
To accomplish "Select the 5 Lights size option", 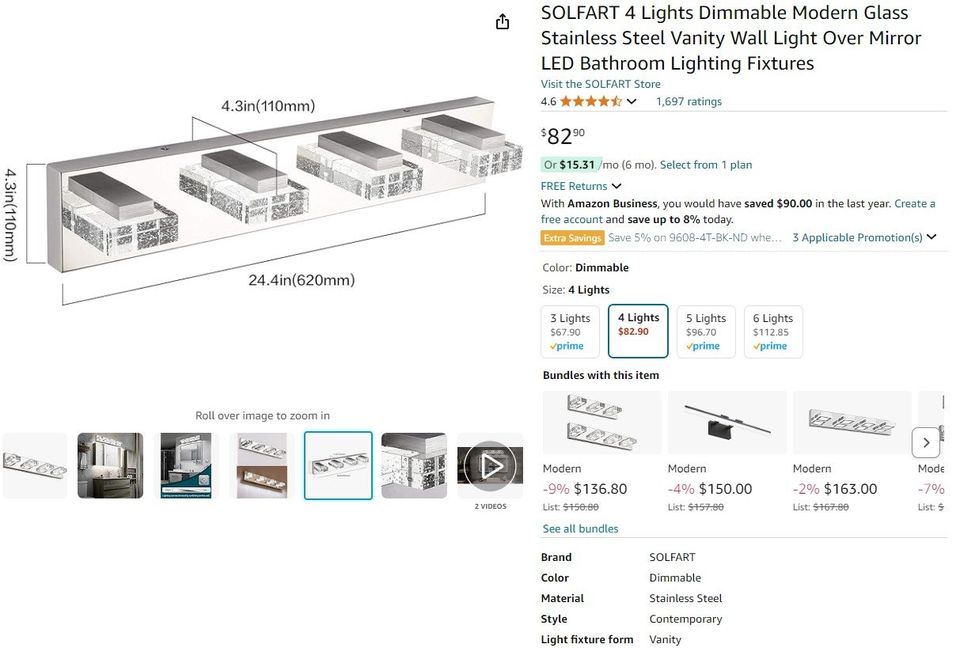I will (x=706, y=332).
